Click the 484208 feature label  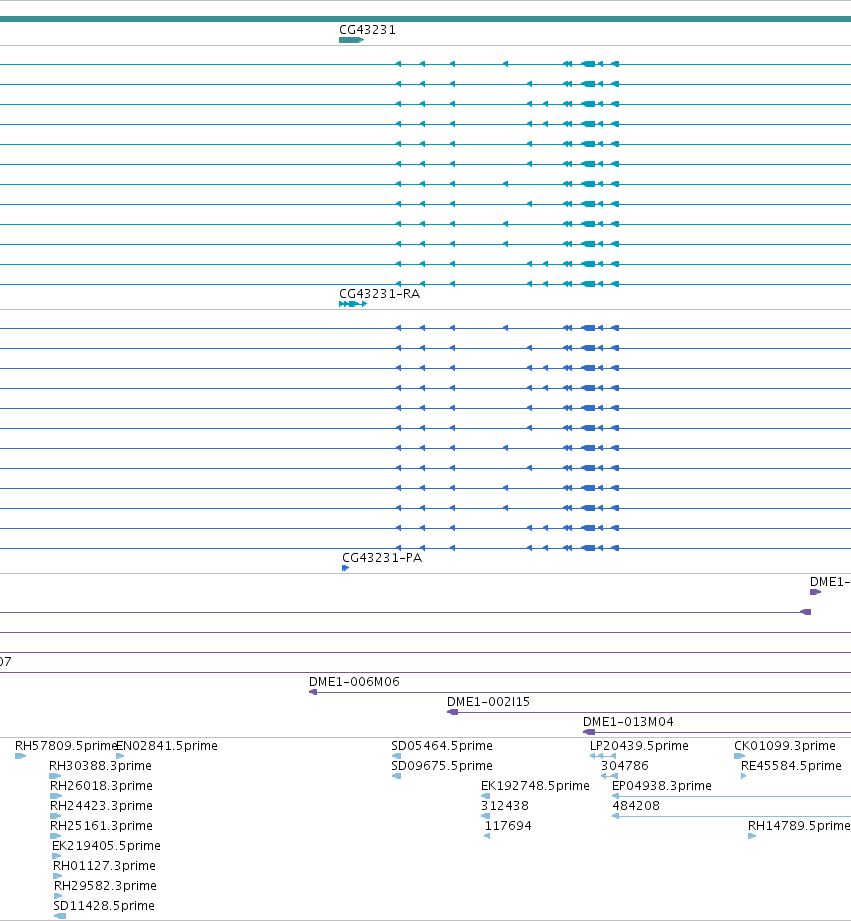(635, 805)
